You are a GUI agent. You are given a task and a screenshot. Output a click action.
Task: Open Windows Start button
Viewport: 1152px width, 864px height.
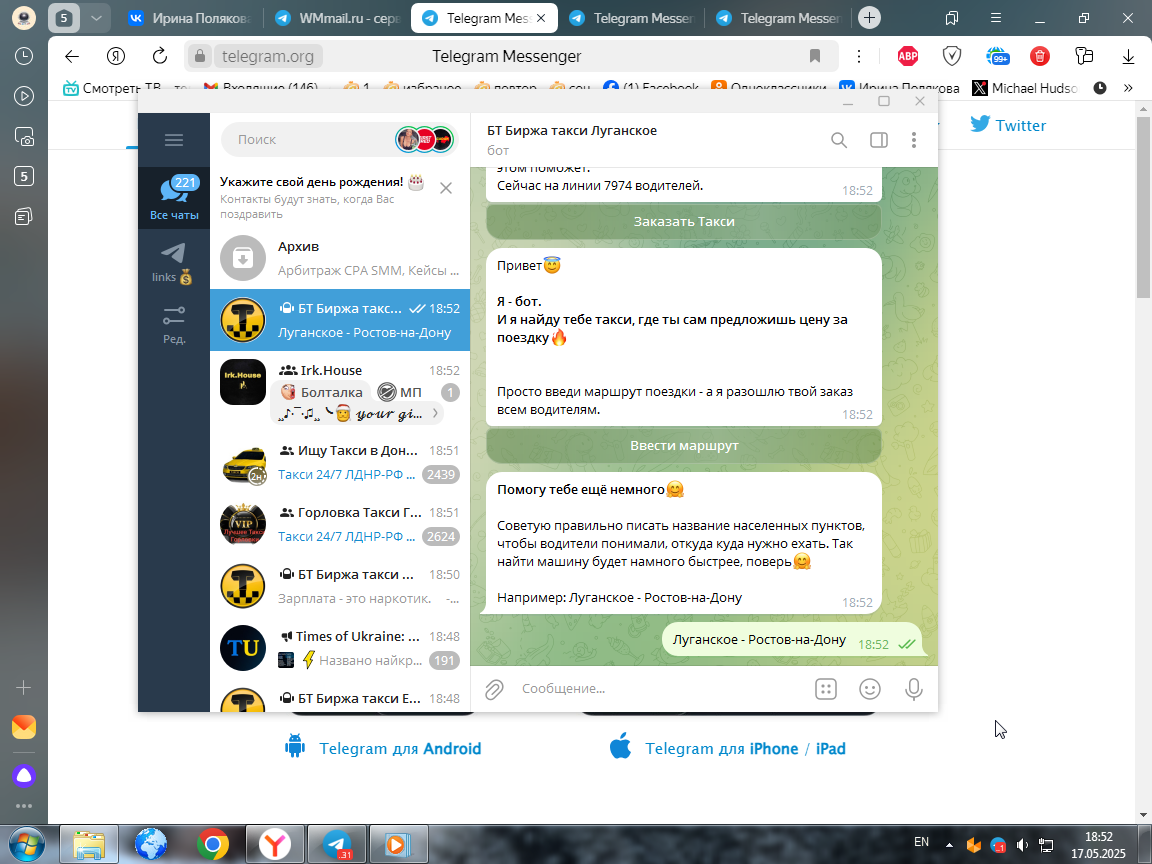[x=26, y=846]
